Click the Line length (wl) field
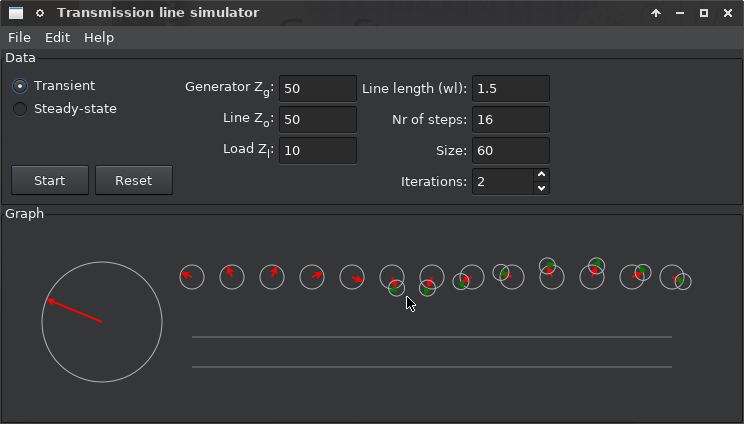The width and height of the screenshot is (744, 424). click(511, 88)
